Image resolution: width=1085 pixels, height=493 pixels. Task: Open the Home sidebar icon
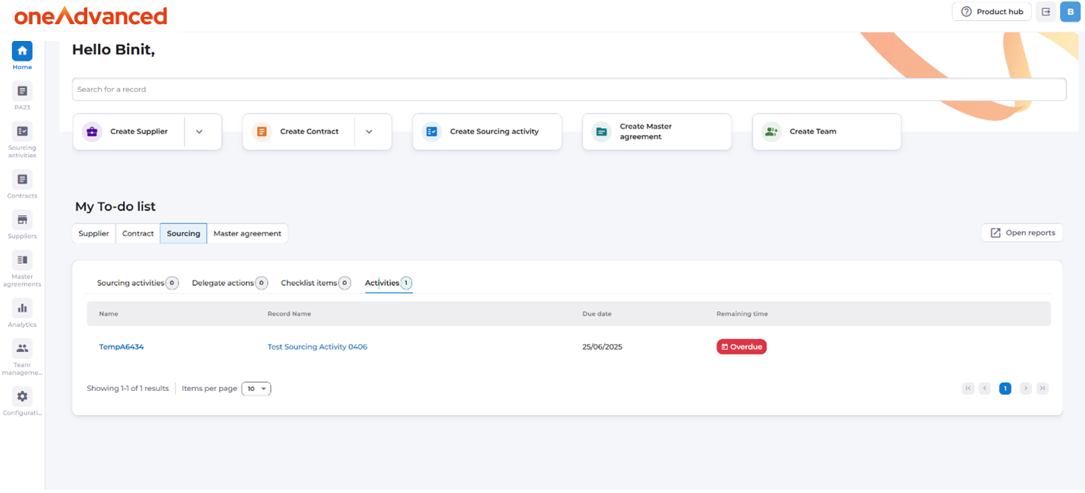tap(22, 51)
